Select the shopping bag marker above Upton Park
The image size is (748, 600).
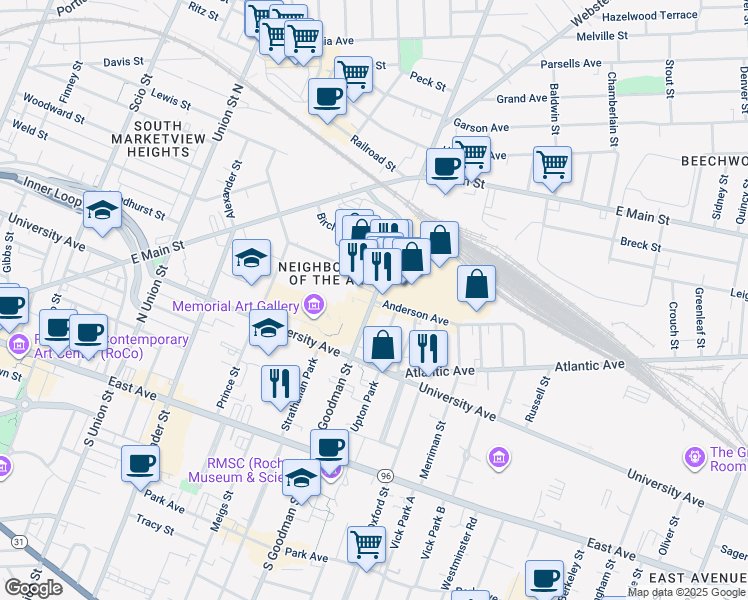point(382,346)
